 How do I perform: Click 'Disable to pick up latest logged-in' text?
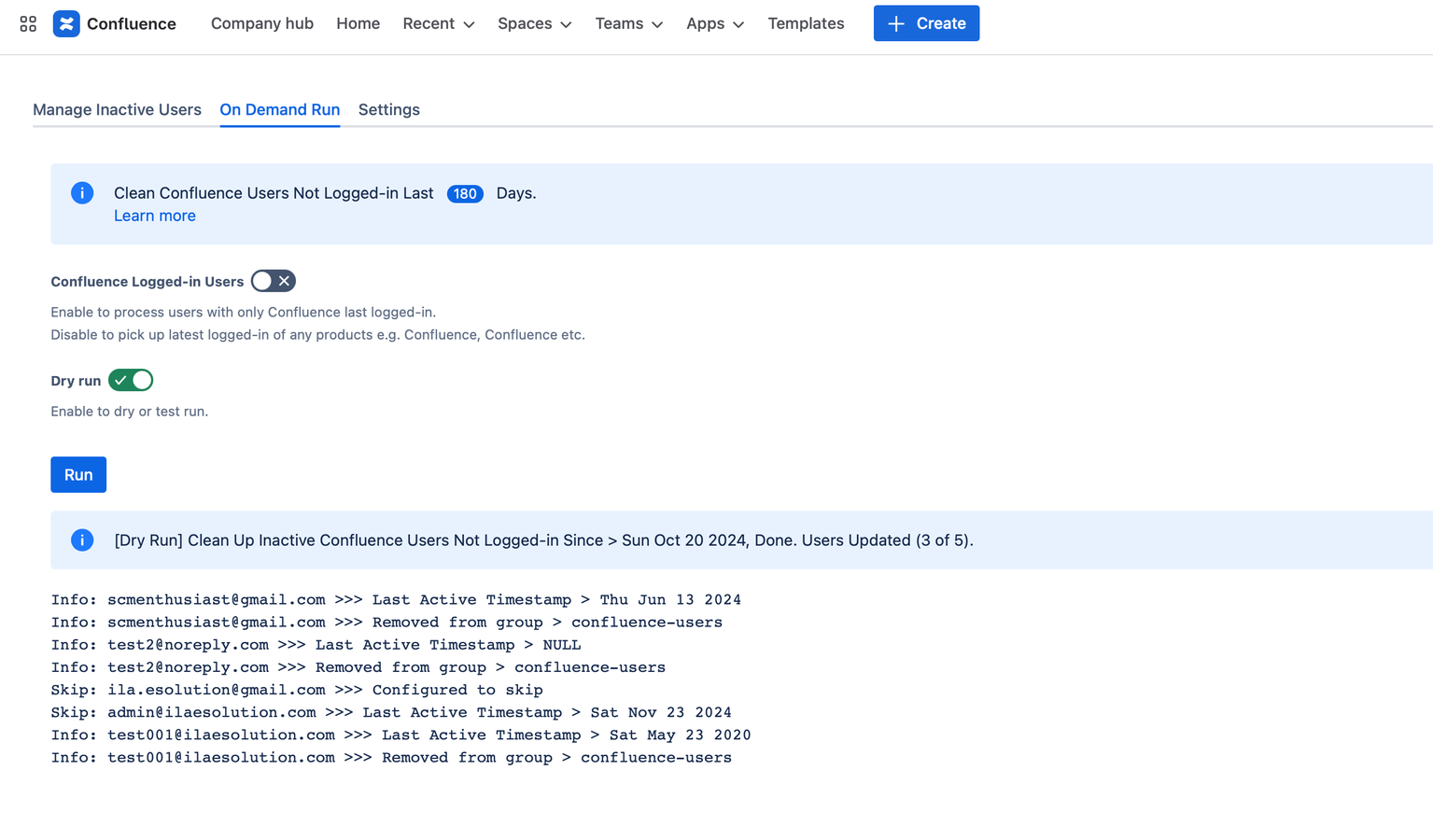pos(317,334)
